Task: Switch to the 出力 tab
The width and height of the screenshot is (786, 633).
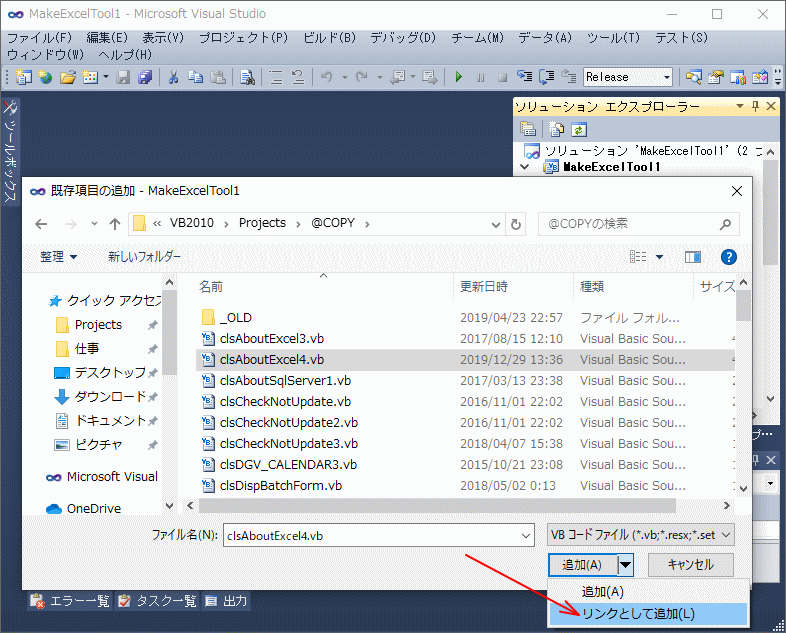Action: 227,601
